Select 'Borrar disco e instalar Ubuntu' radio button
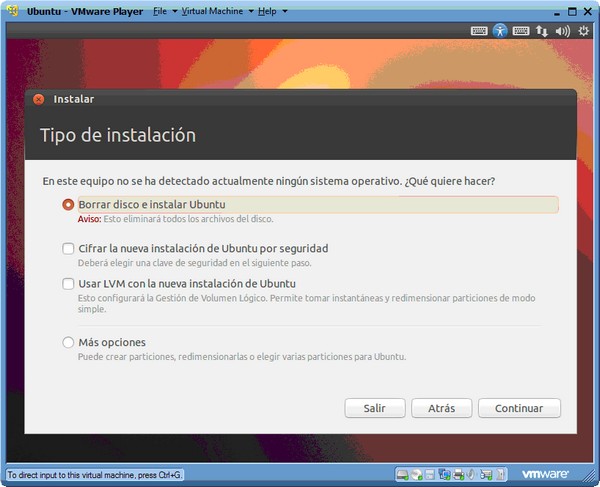Screen dimensions: 600x487 68,205
